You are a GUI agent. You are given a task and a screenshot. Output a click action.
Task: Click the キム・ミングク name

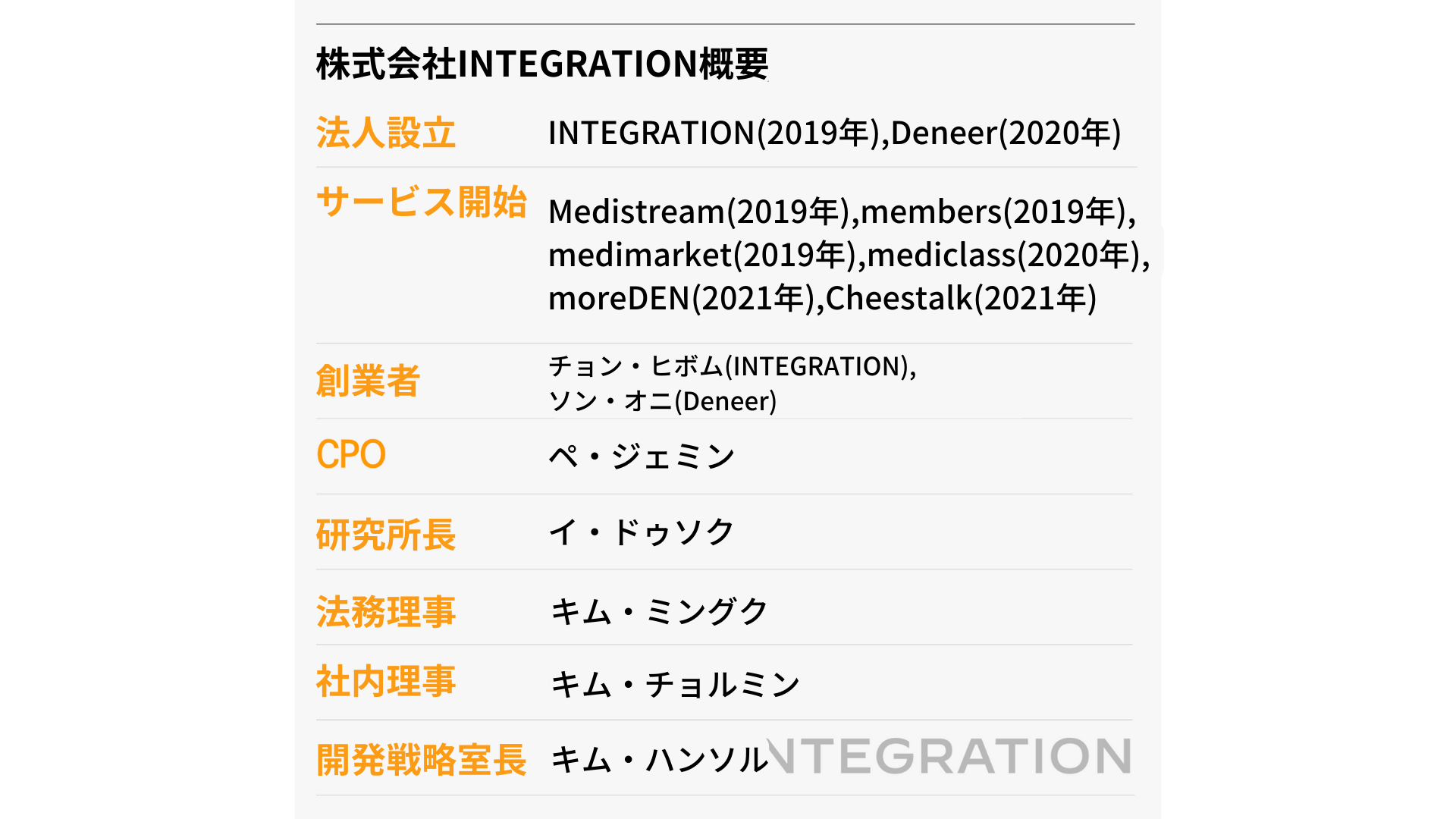coord(659,611)
